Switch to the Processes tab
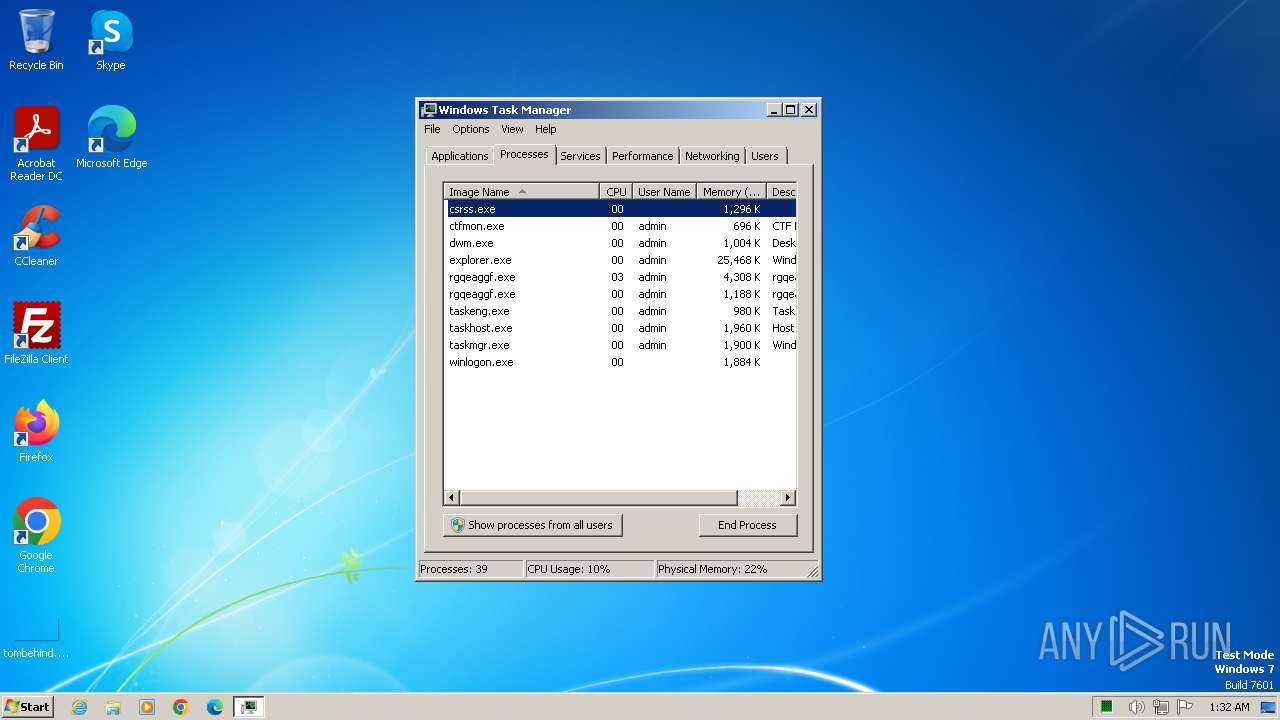The height and width of the screenshot is (720, 1280). tap(524, 154)
